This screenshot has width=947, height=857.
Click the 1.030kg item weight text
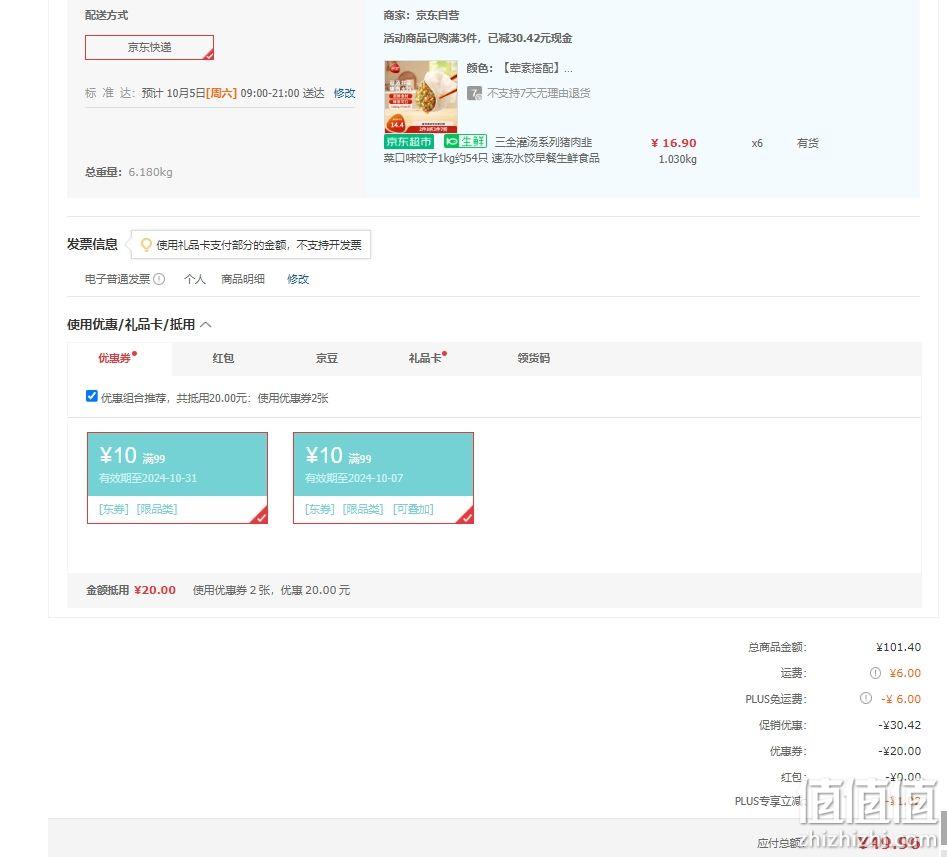click(677, 159)
